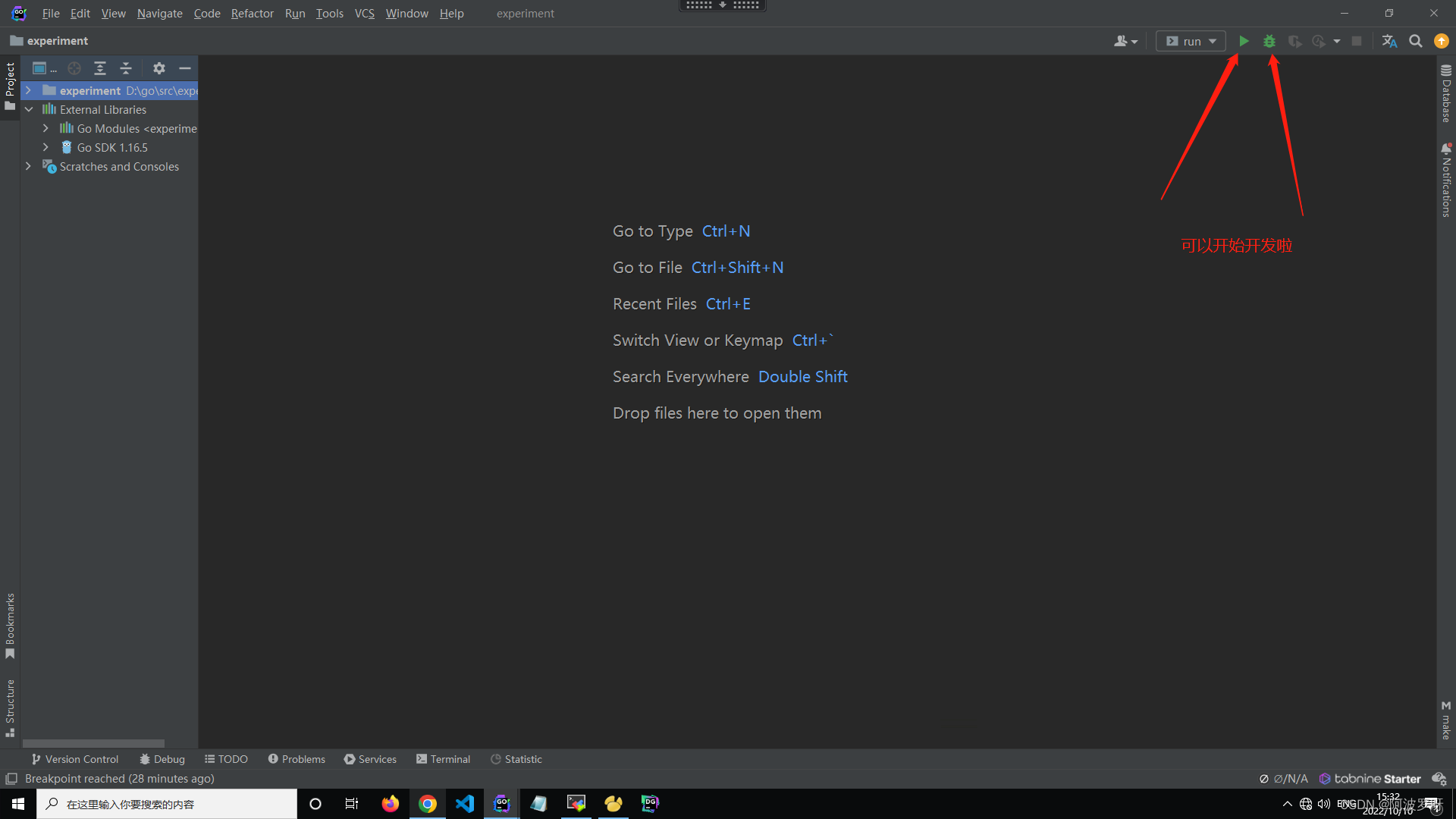The width and height of the screenshot is (1456, 819).
Task: Toggle the Notifications tool window tab
Action: click(1446, 180)
